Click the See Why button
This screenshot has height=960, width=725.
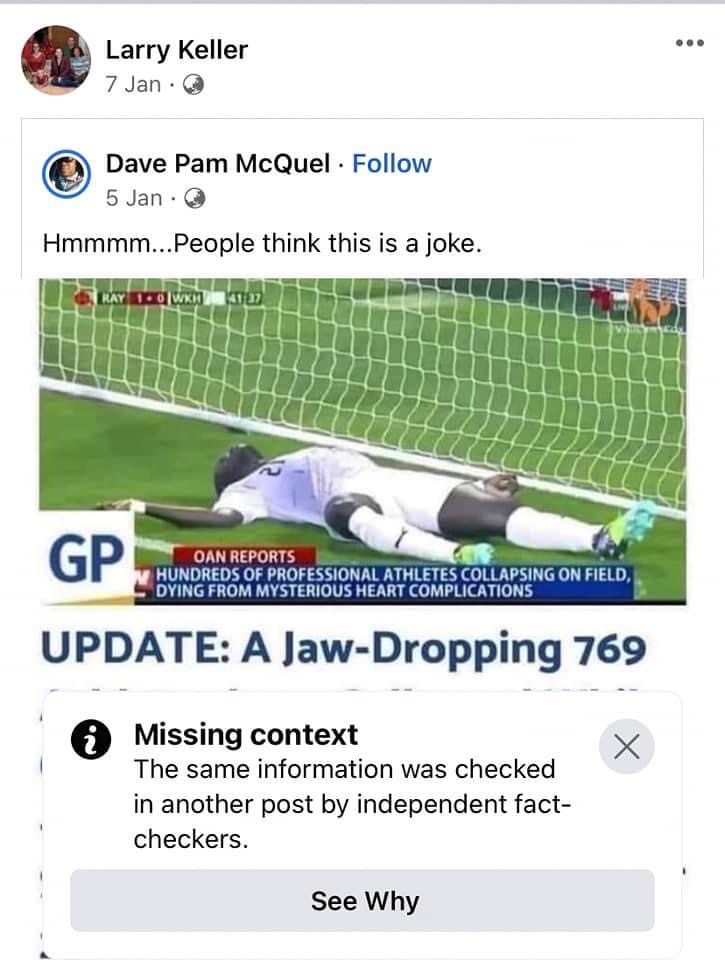362,901
